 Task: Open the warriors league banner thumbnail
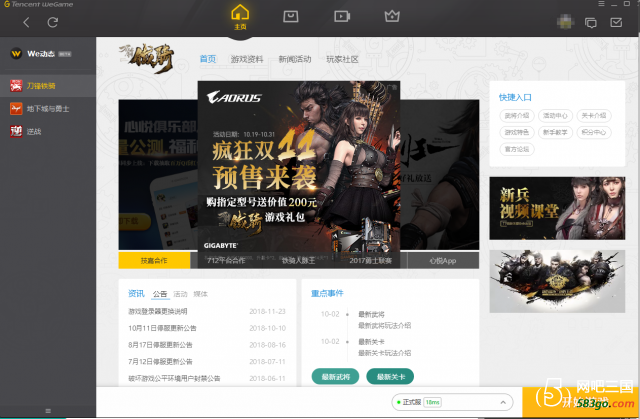pyautogui.click(x=557, y=282)
